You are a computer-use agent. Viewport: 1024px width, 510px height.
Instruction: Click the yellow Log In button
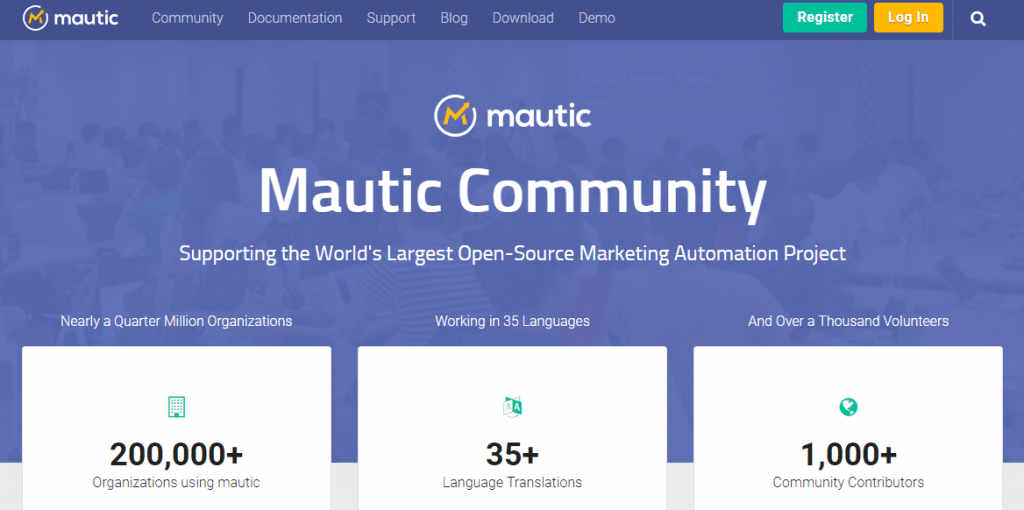(x=908, y=18)
